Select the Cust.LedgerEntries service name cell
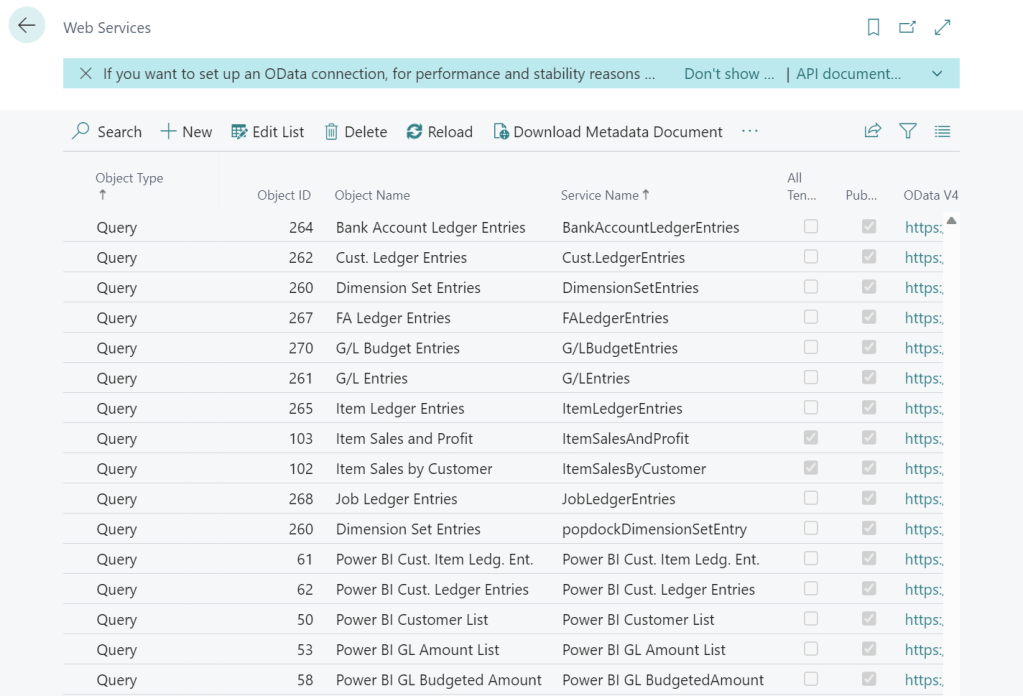The width and height of the screenshot is (1023, 696). pyautogui.click(x=623, y=258)
